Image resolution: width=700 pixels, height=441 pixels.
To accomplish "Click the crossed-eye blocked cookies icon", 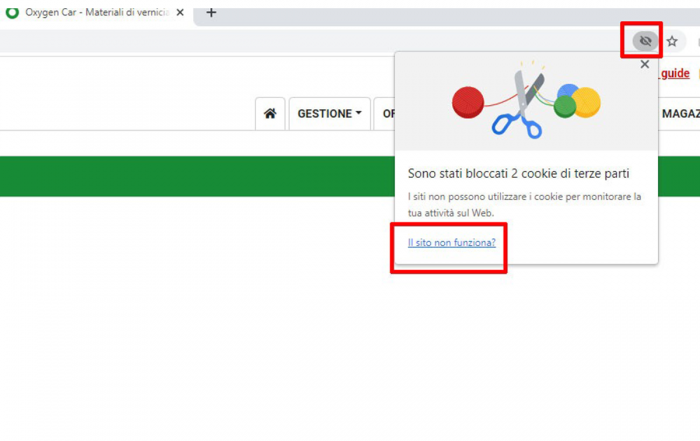I will click(645, 41).
